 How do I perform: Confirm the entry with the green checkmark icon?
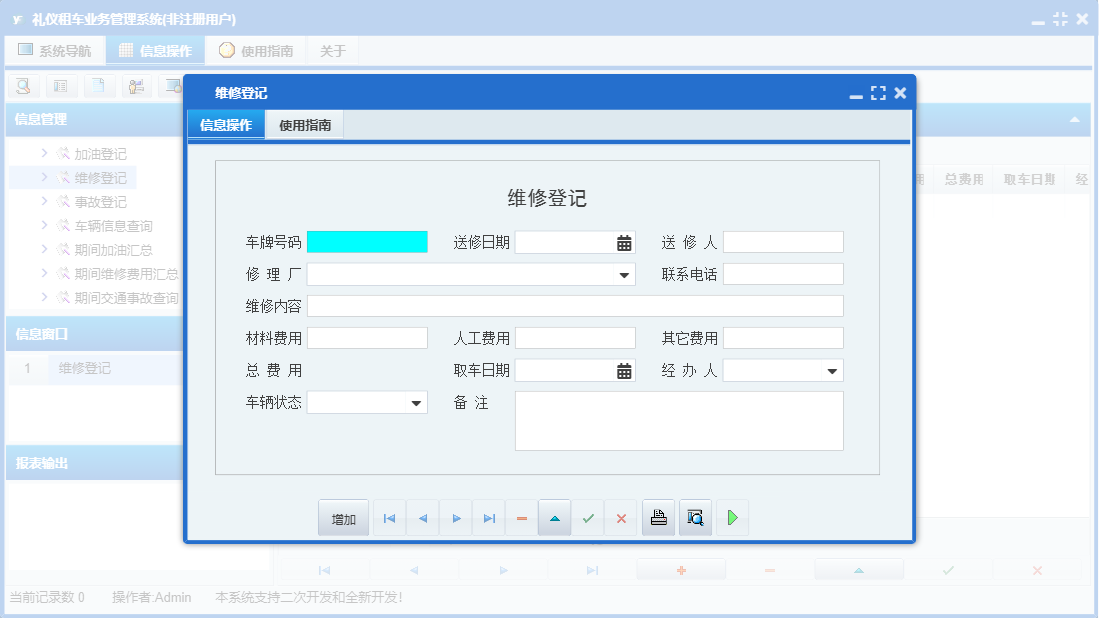tap(588, 517)
